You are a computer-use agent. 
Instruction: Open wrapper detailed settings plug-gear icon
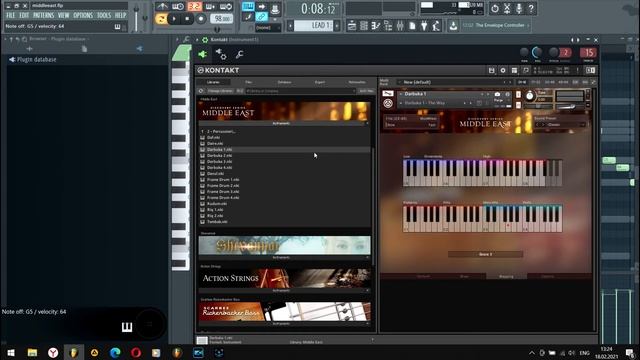(x=221, y=54)
